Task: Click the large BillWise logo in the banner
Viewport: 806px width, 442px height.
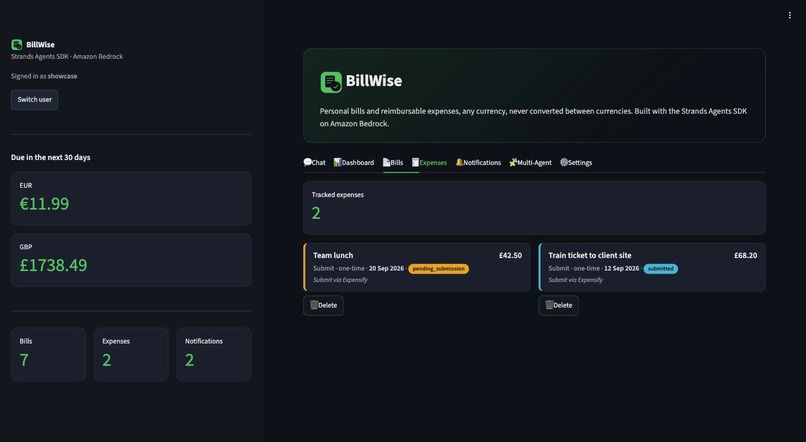Action: [x=331, y=82]
